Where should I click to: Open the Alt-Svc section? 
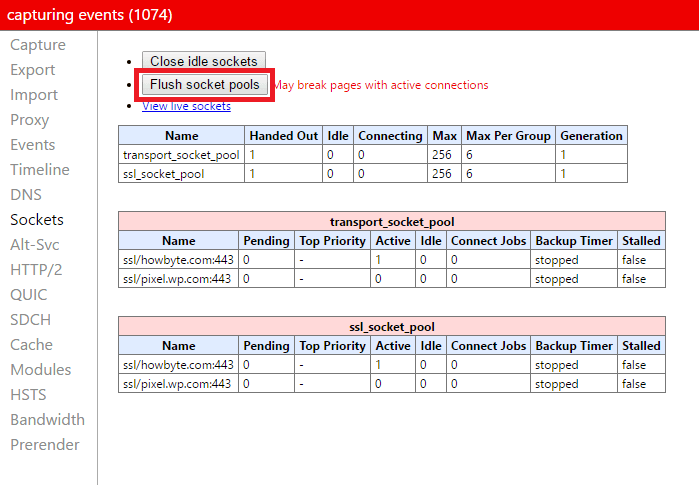[x=36, y=245]
